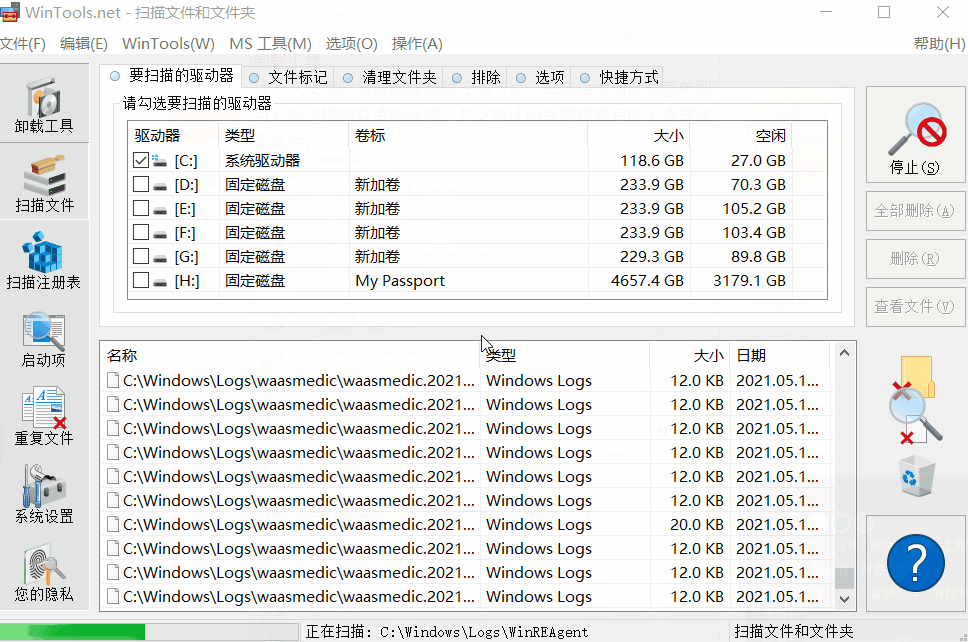The width and height of the screenshot is (968, 642).
Task: Click the WinTools.net title bar app icon
Action: click(x=10, y=12)
